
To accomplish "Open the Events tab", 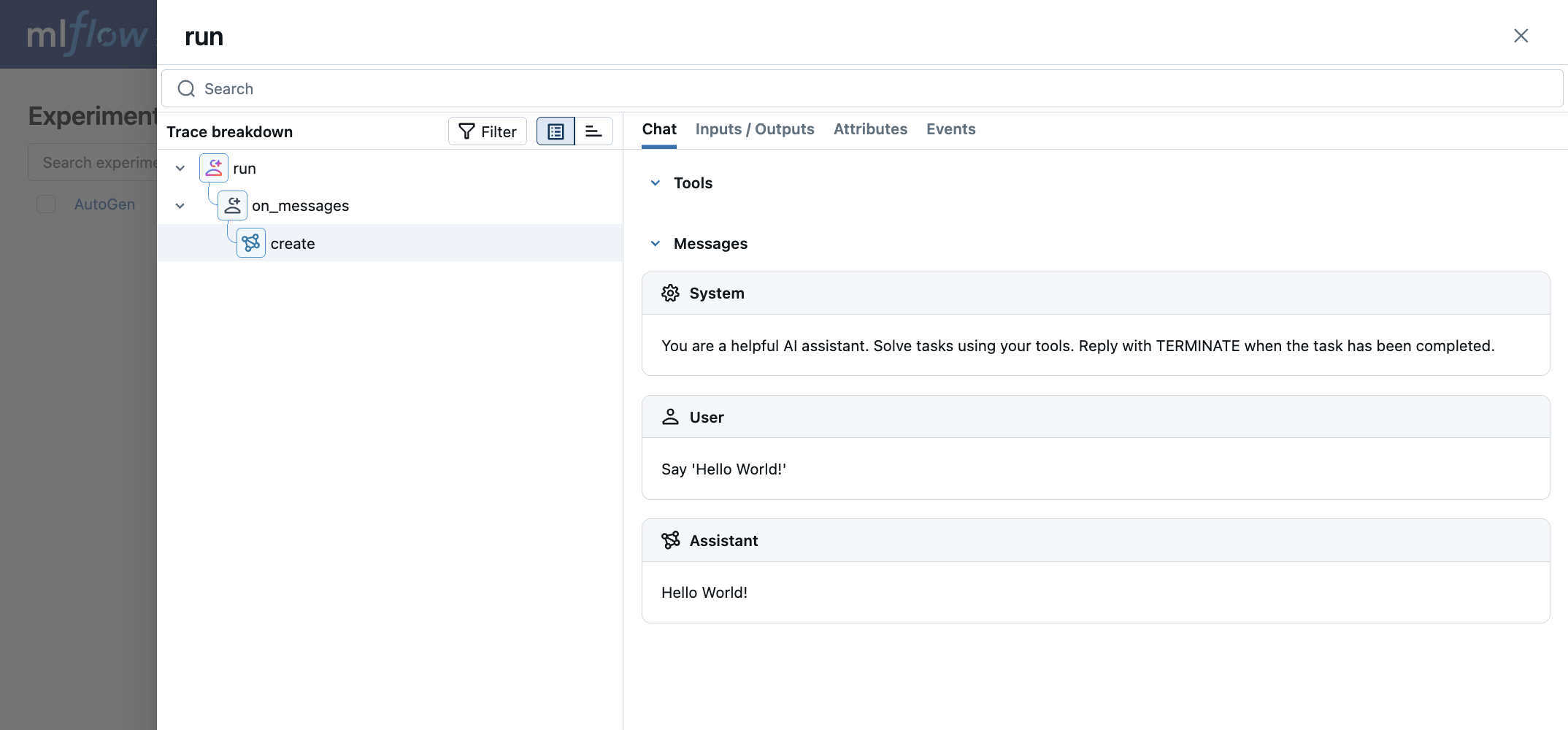I will click(x=950, y=128).
